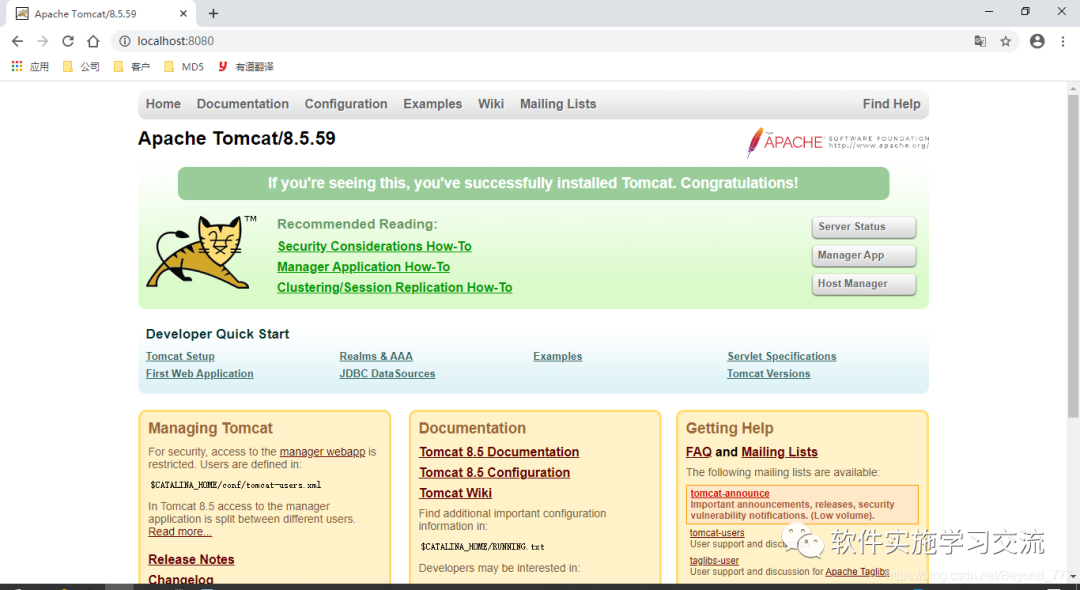This screenshot has height=590, width=1080.
Task: Open Mailing Lists in the navigation bar
Action: 558,104
